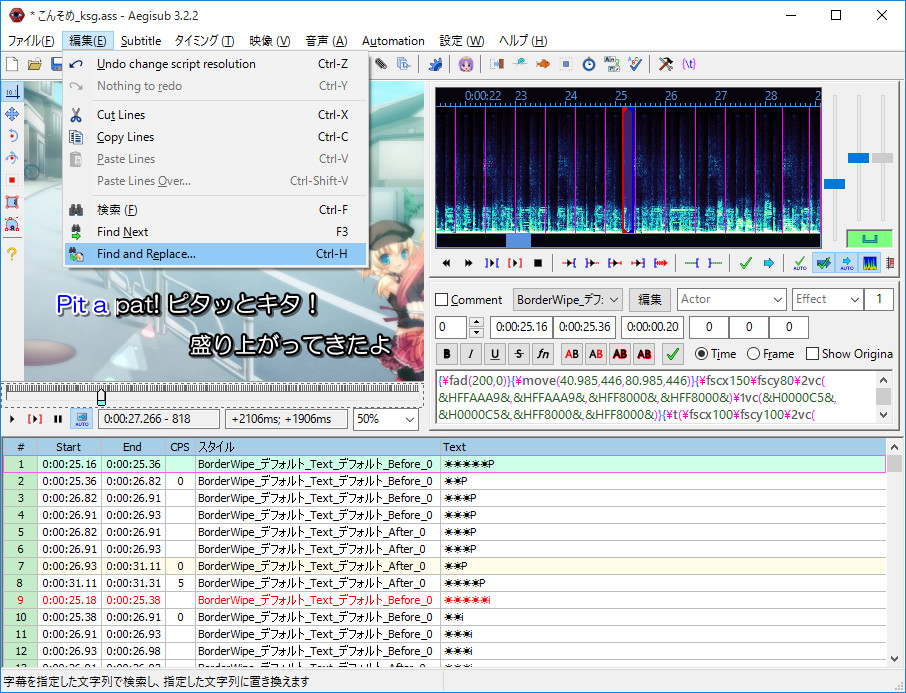Toggle italic formatting button
Viewport: 906px width, 693px height.
470,354
